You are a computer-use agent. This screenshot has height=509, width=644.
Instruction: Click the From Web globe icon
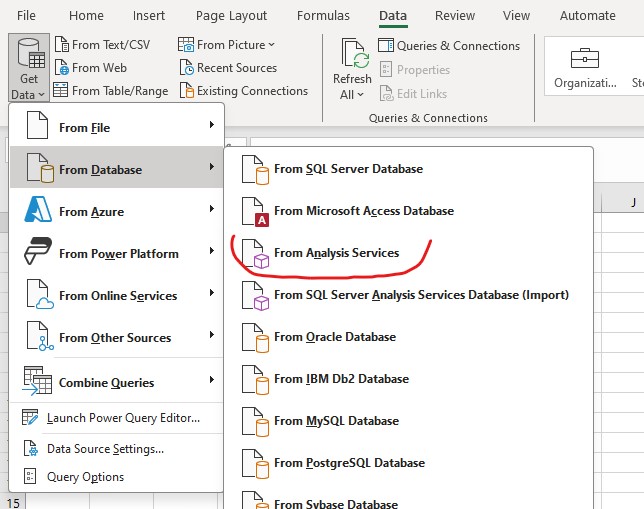point(62,67)
